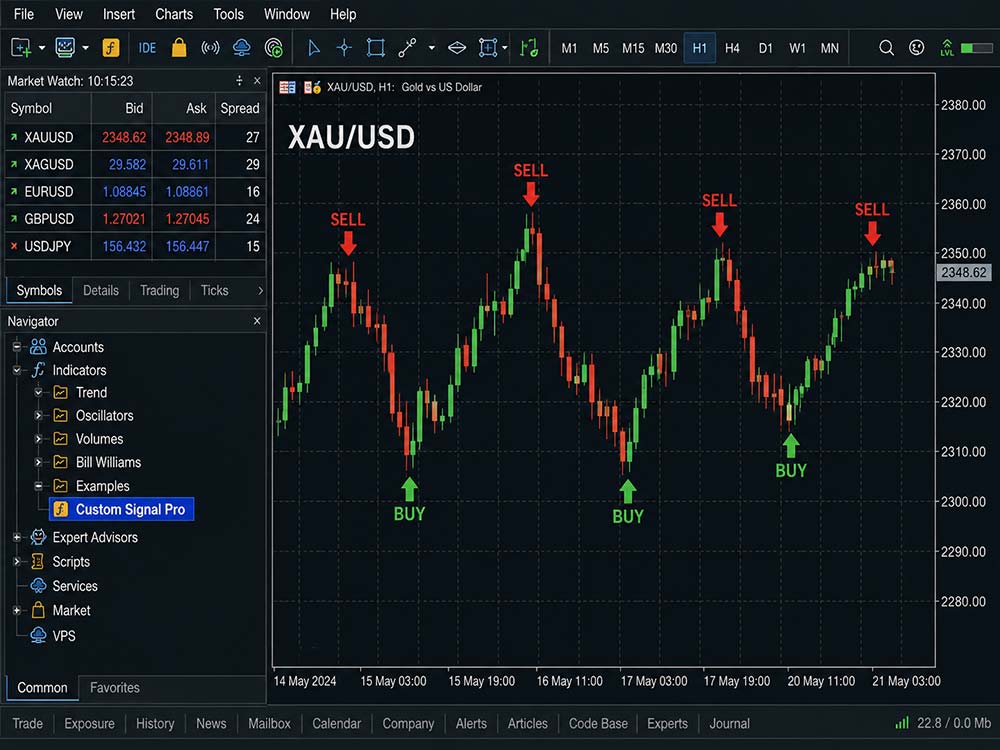Select the rectangle drawing tool
1000x750 pixels.
coord(376,48)
